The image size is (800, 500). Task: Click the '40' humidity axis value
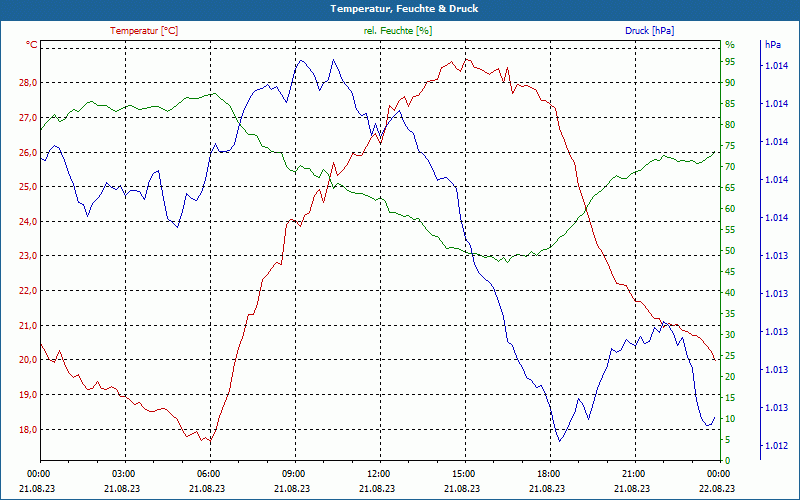pyautogui.click(x=730, y=292)
